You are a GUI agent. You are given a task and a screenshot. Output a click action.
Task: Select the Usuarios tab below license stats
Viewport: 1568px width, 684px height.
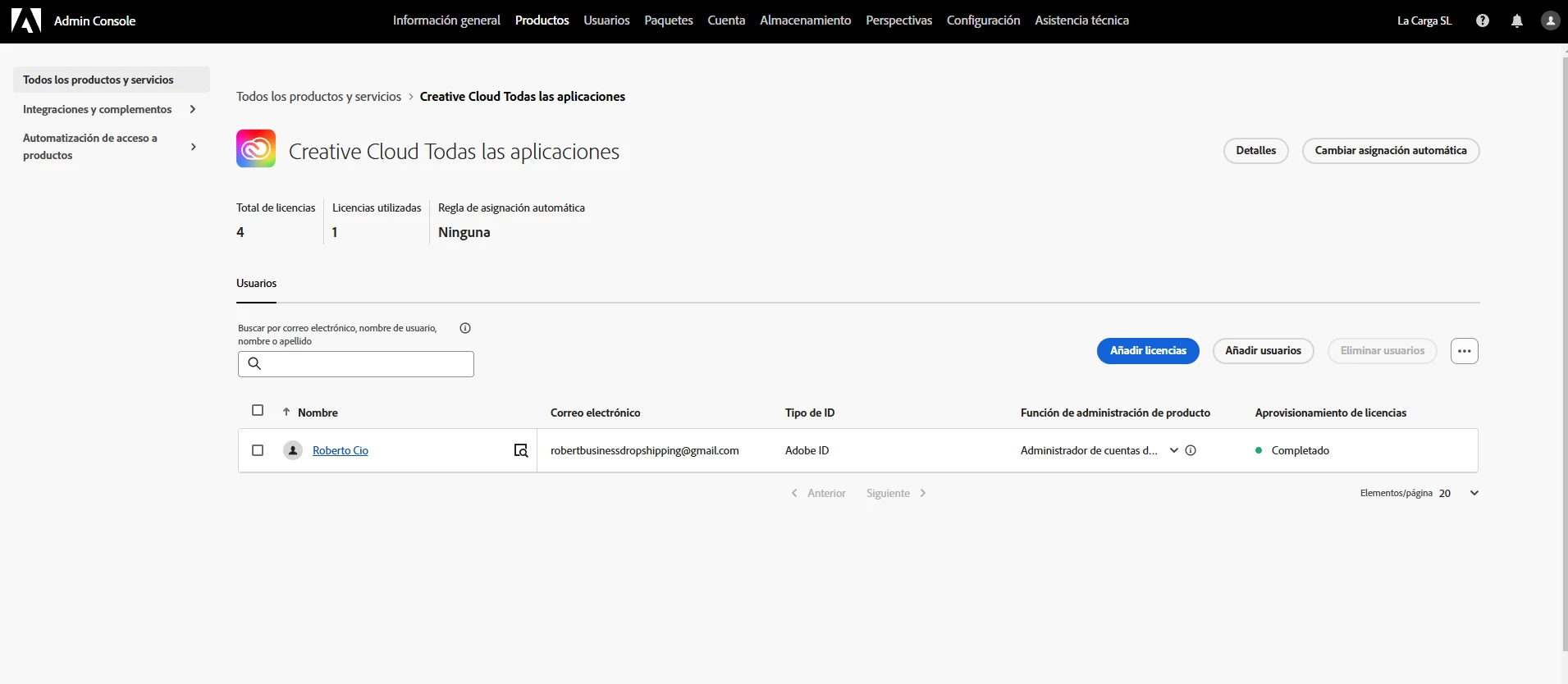pyautogui.click(x=256, y=283)
